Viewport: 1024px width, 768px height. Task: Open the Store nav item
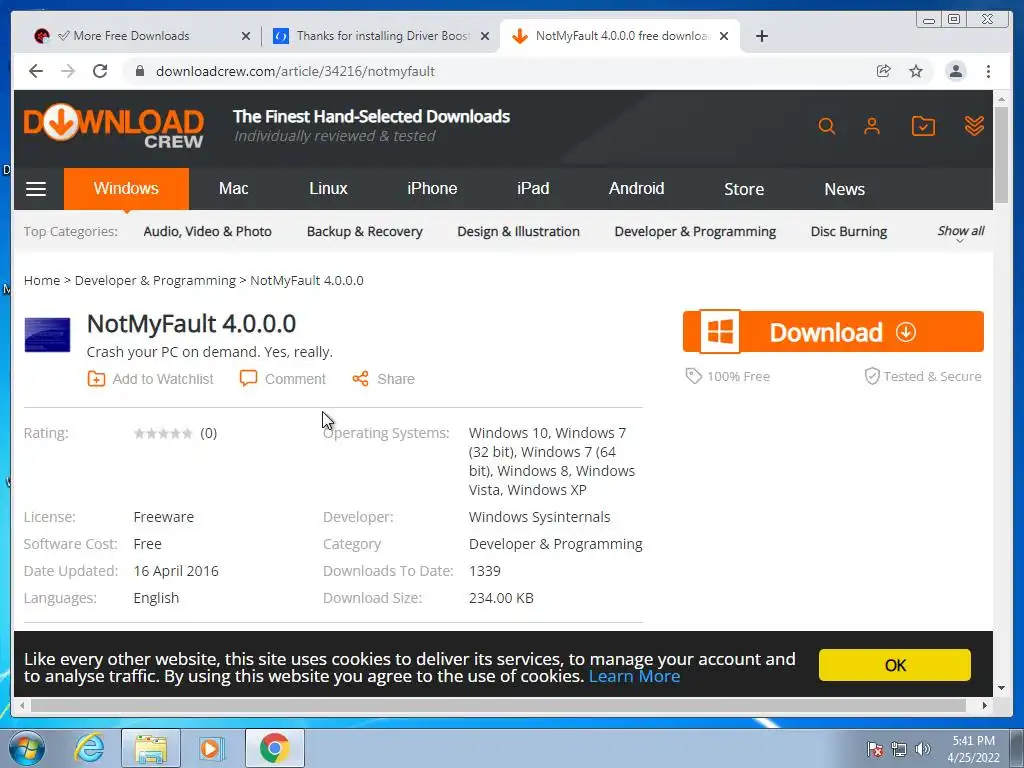click(x=744, y=189)
